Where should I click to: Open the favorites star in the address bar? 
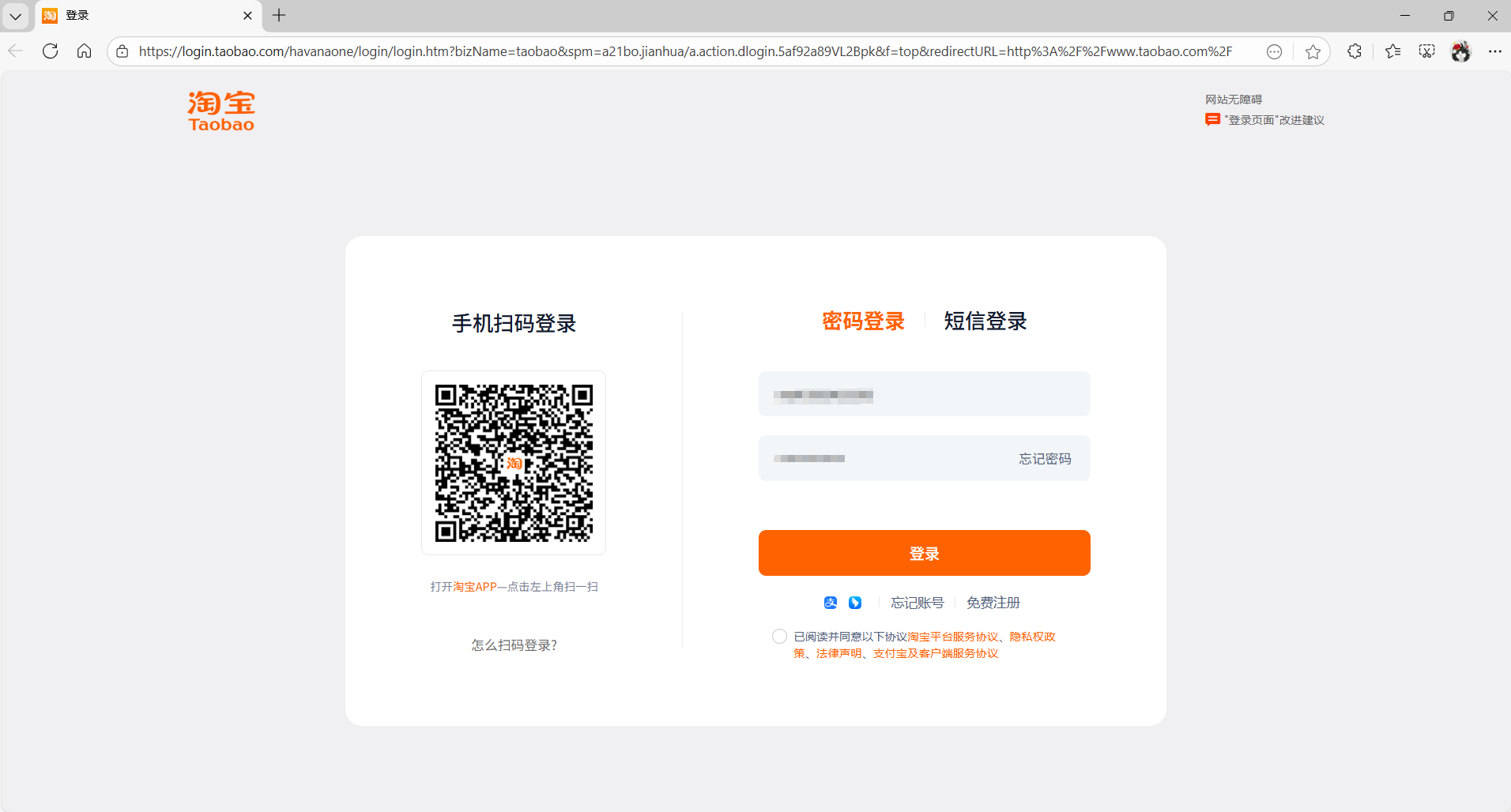tap(1314, 51)
